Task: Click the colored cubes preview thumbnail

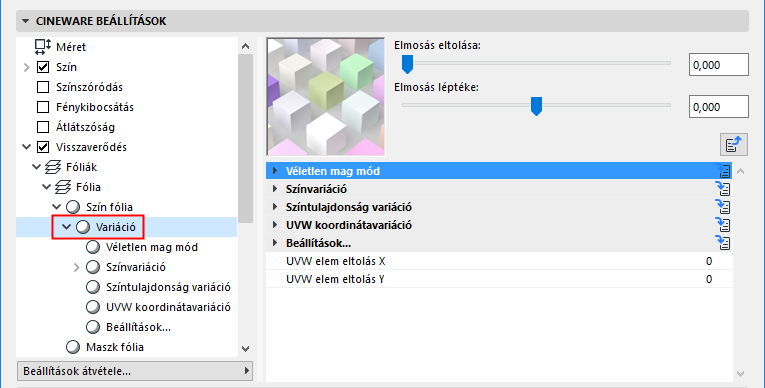Action: [326, 97]
